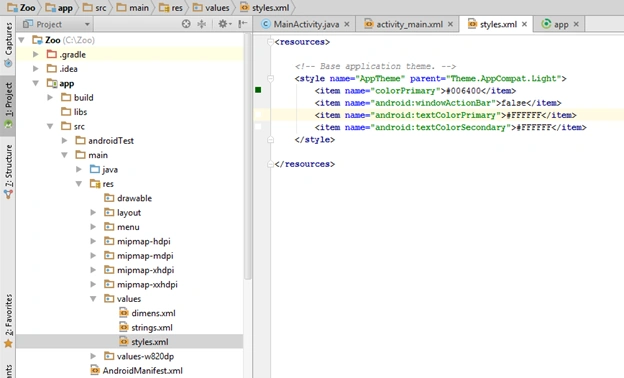This screenshot has width=624, height=378.
Task: Collapse the main folder arrow
Action: pos(64,155)
